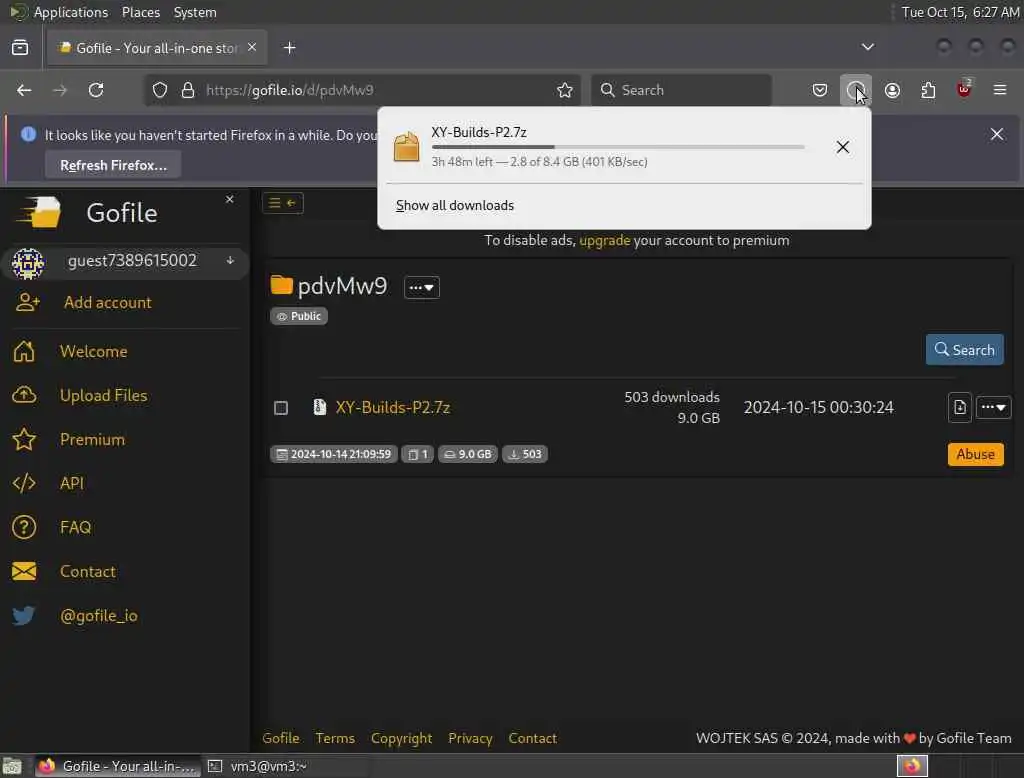Open the Applications menu
Image resolution: width=1024 pixels, height=778 pixels.
click(x=71, y=12)
